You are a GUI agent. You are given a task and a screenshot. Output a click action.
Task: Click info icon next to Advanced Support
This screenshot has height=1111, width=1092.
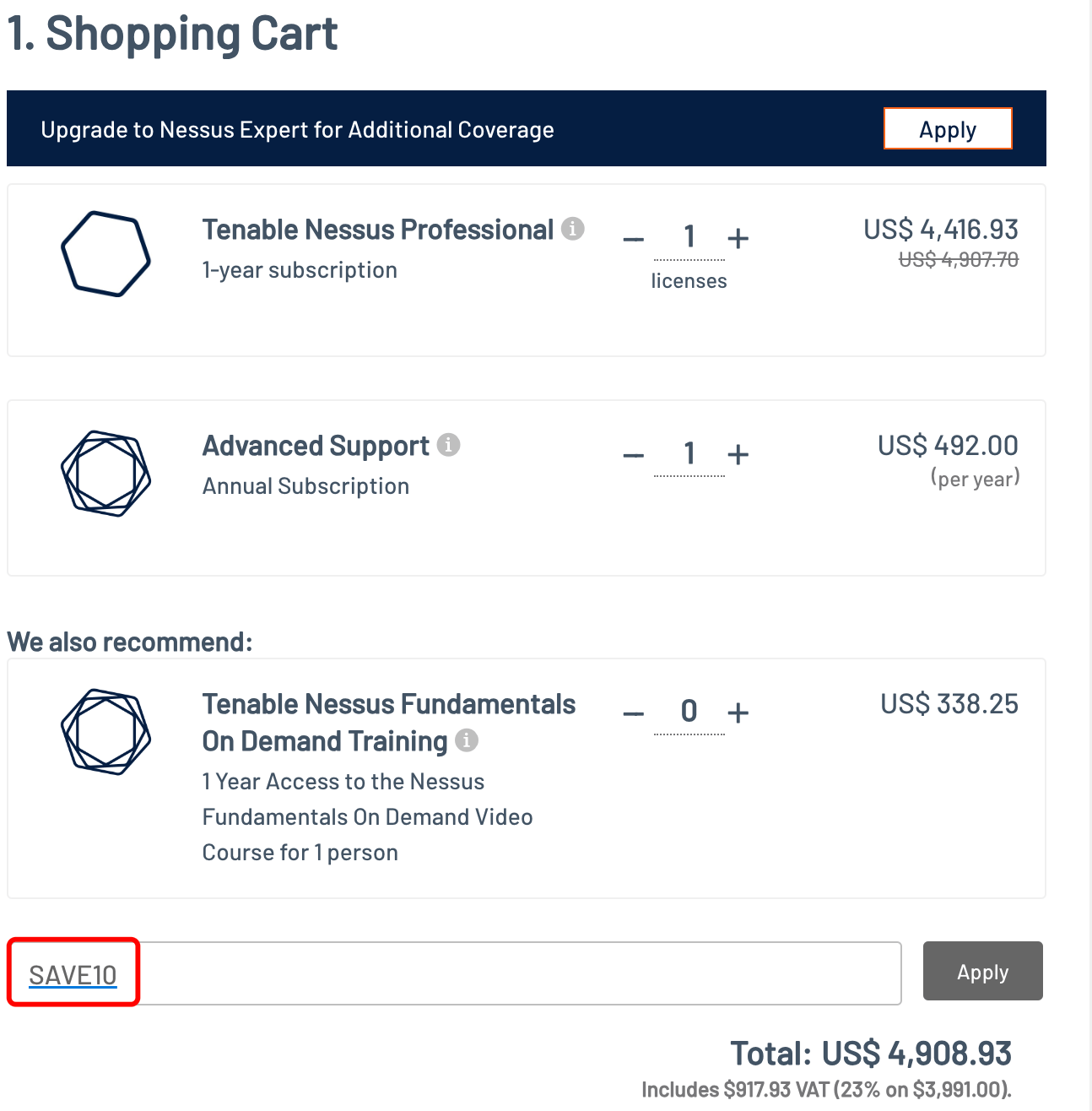click(449, 445)
